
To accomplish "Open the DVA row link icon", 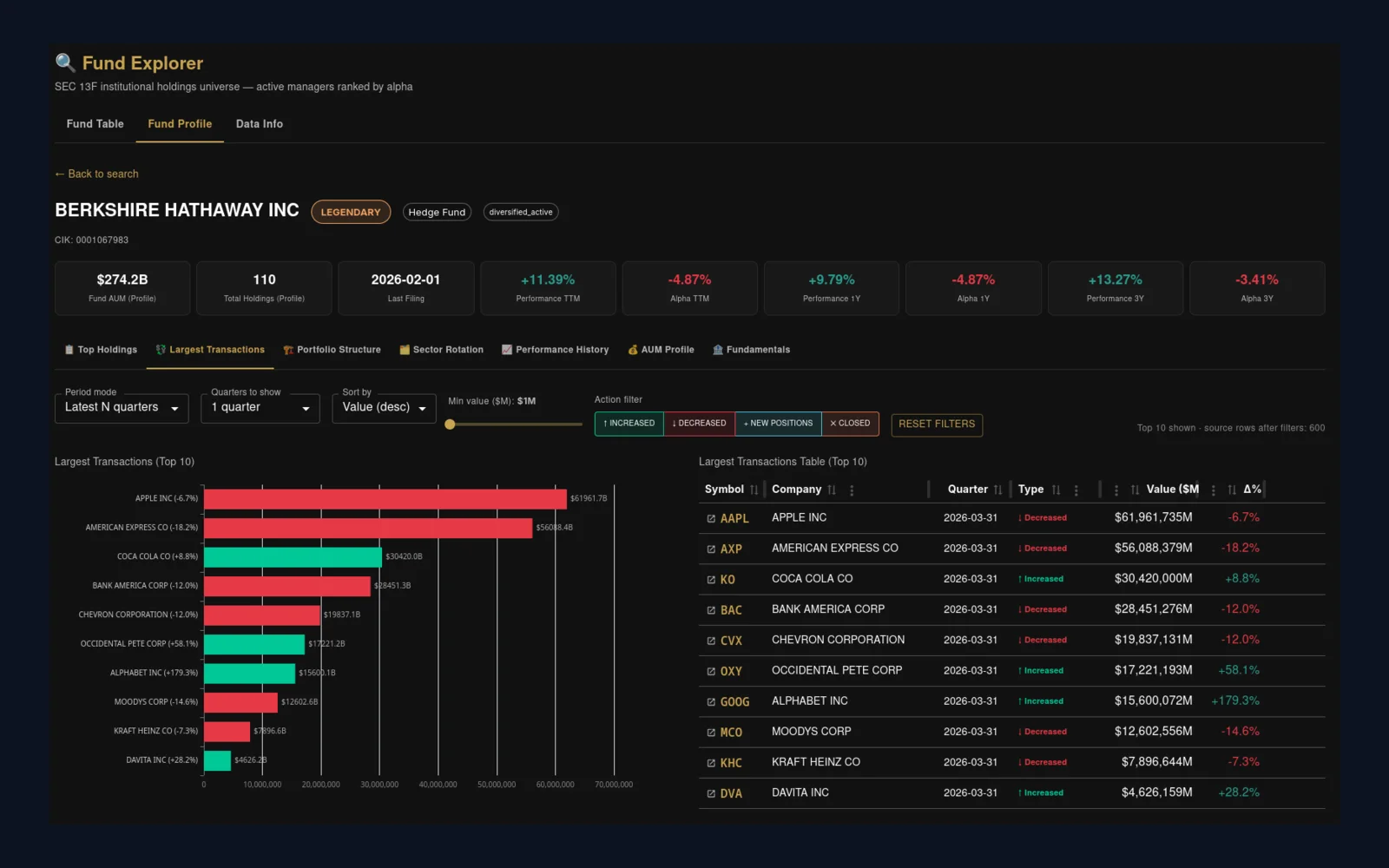I will pos(711,793).
